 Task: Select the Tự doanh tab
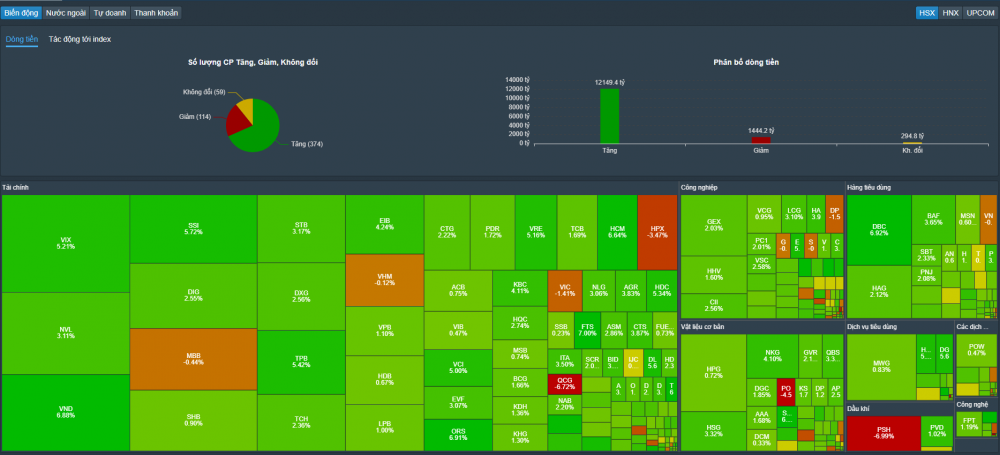tap(110, 13)
